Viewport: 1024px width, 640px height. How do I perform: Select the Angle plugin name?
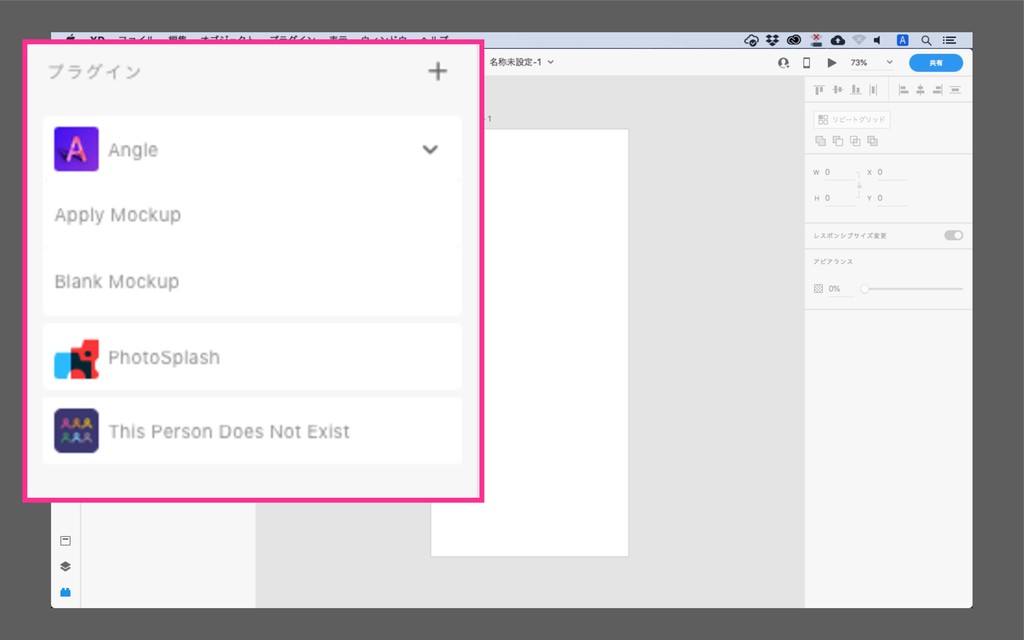point(133,150)
